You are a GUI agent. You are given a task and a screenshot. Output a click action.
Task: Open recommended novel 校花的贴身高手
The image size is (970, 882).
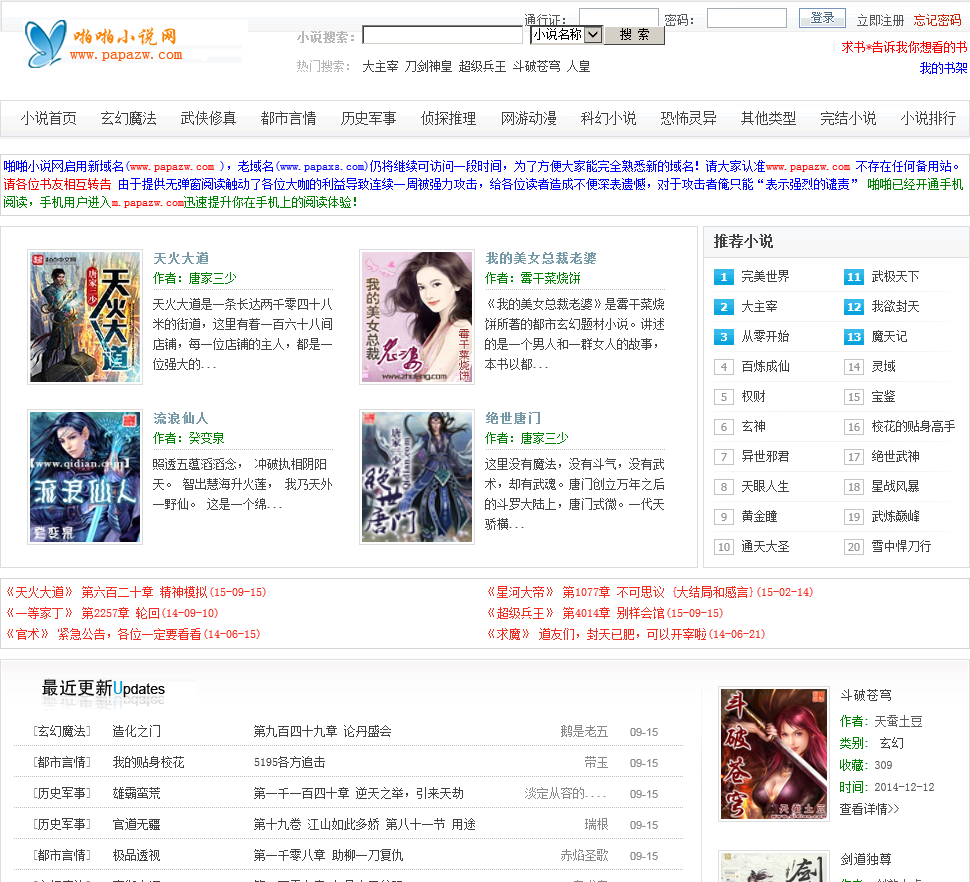coord(913,427)
